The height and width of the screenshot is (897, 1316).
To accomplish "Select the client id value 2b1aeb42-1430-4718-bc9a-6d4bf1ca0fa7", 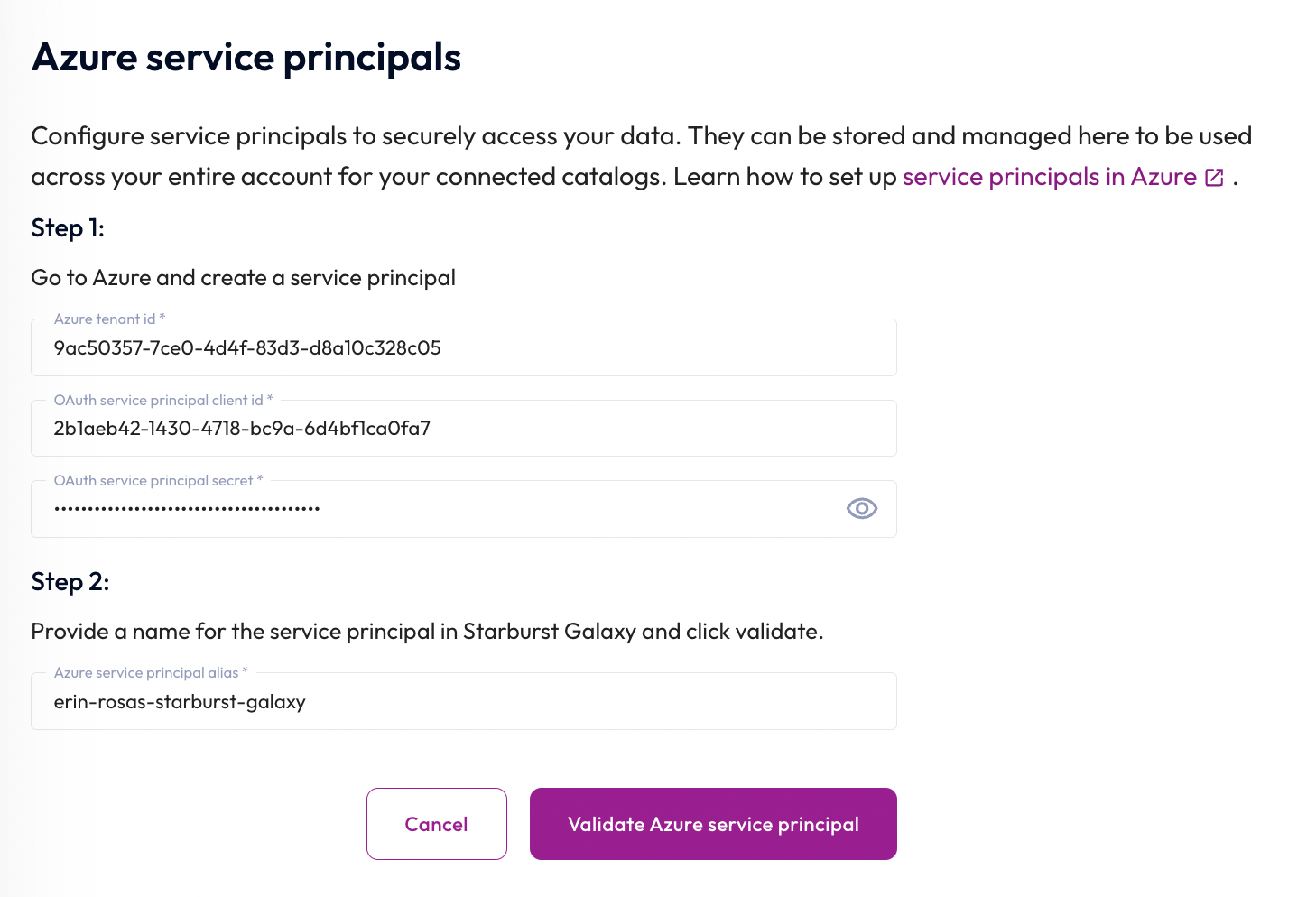I will click(241, 429).
